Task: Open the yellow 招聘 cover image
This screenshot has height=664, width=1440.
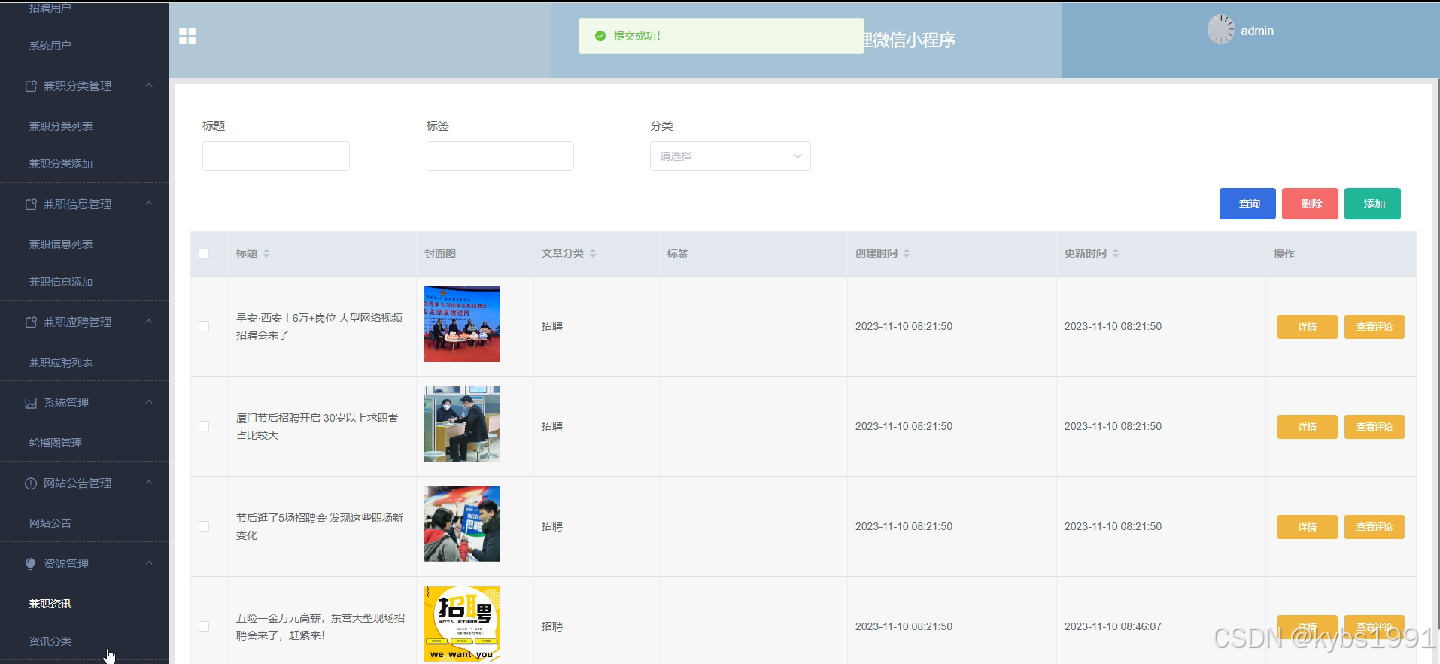Action: click(462, 624)
